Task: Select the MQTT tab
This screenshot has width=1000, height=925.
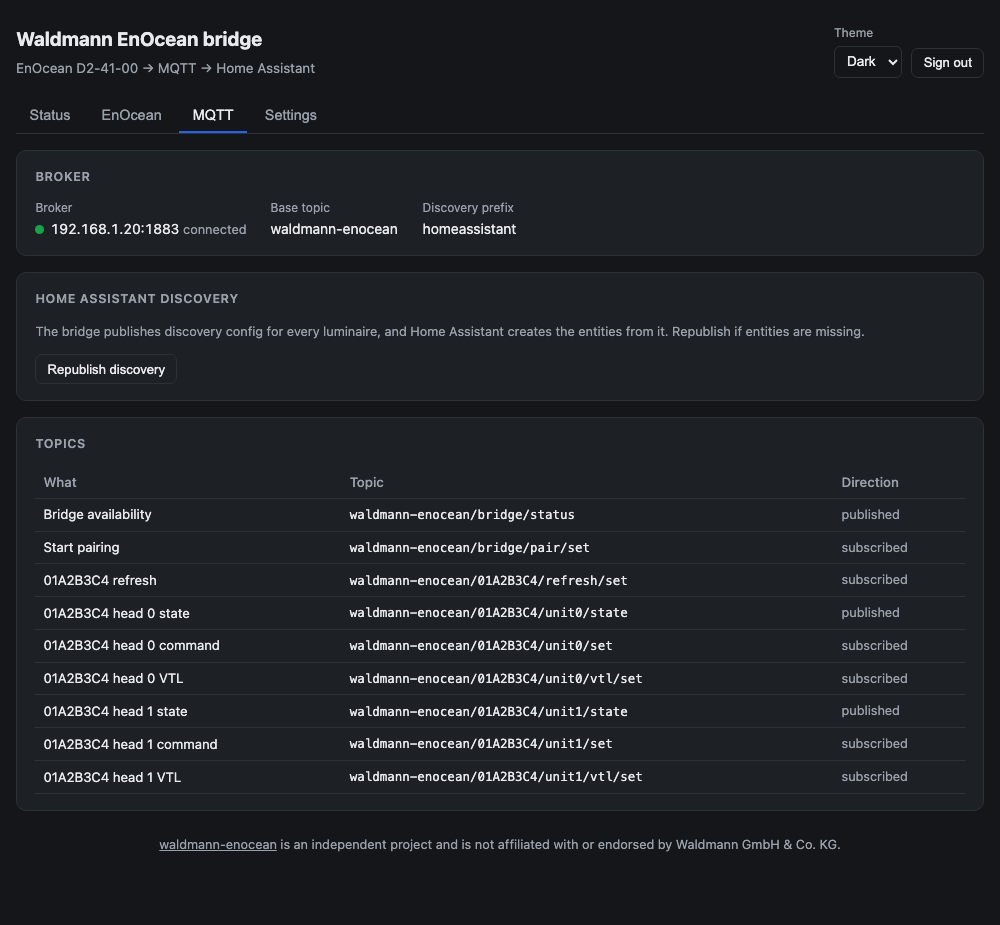Action: [213, 115]
